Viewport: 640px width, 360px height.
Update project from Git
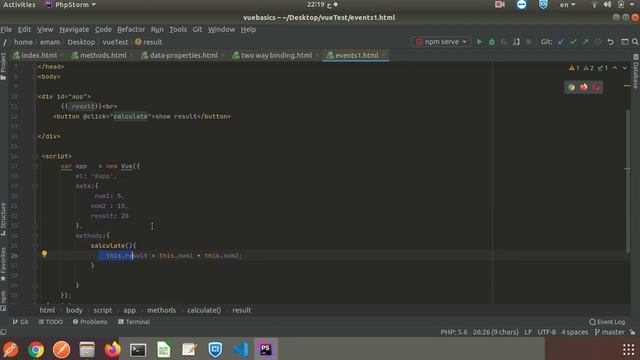[x=561, y=42]
